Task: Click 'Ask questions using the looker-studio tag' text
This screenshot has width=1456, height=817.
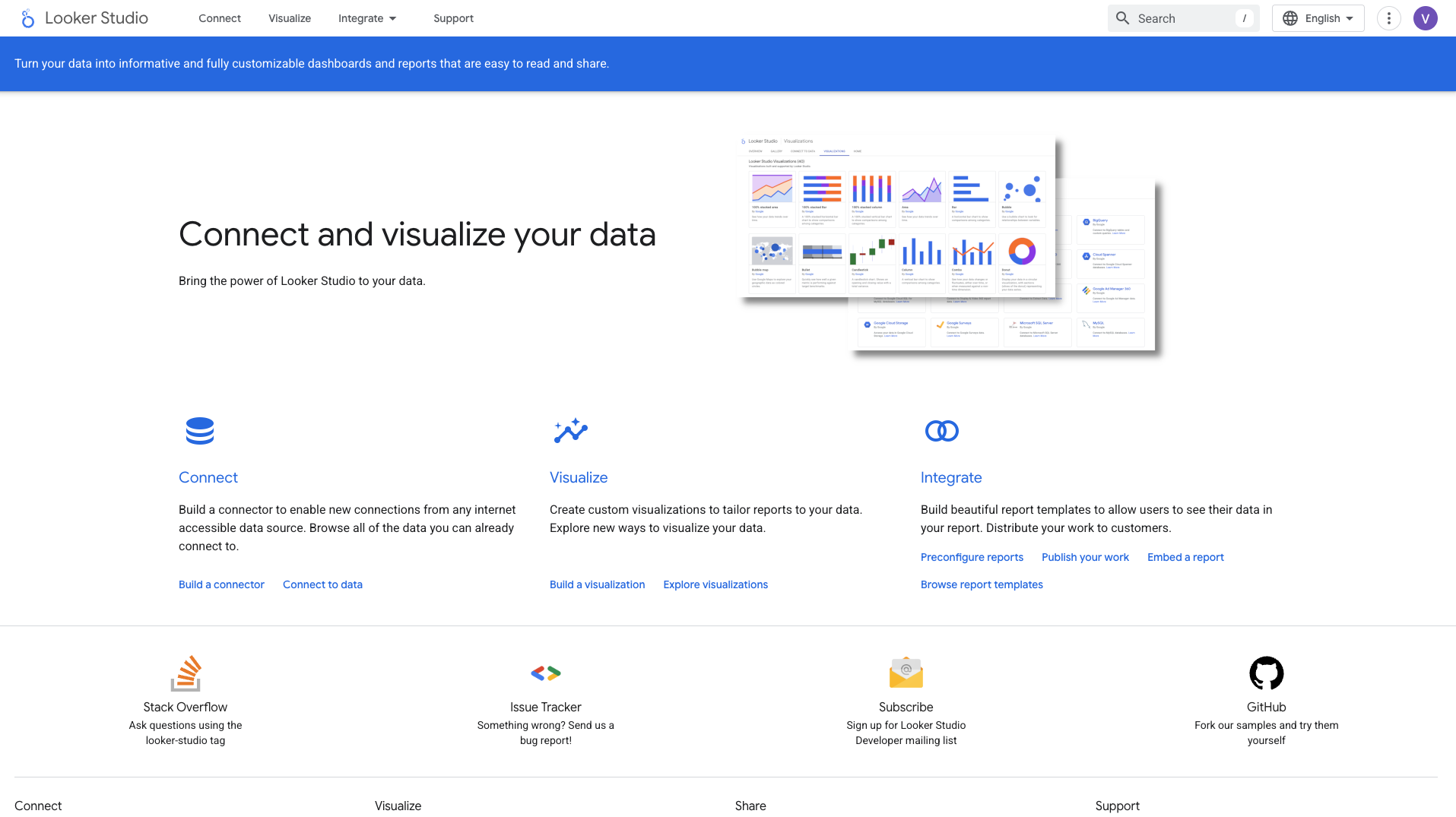Action: point(186,733)
